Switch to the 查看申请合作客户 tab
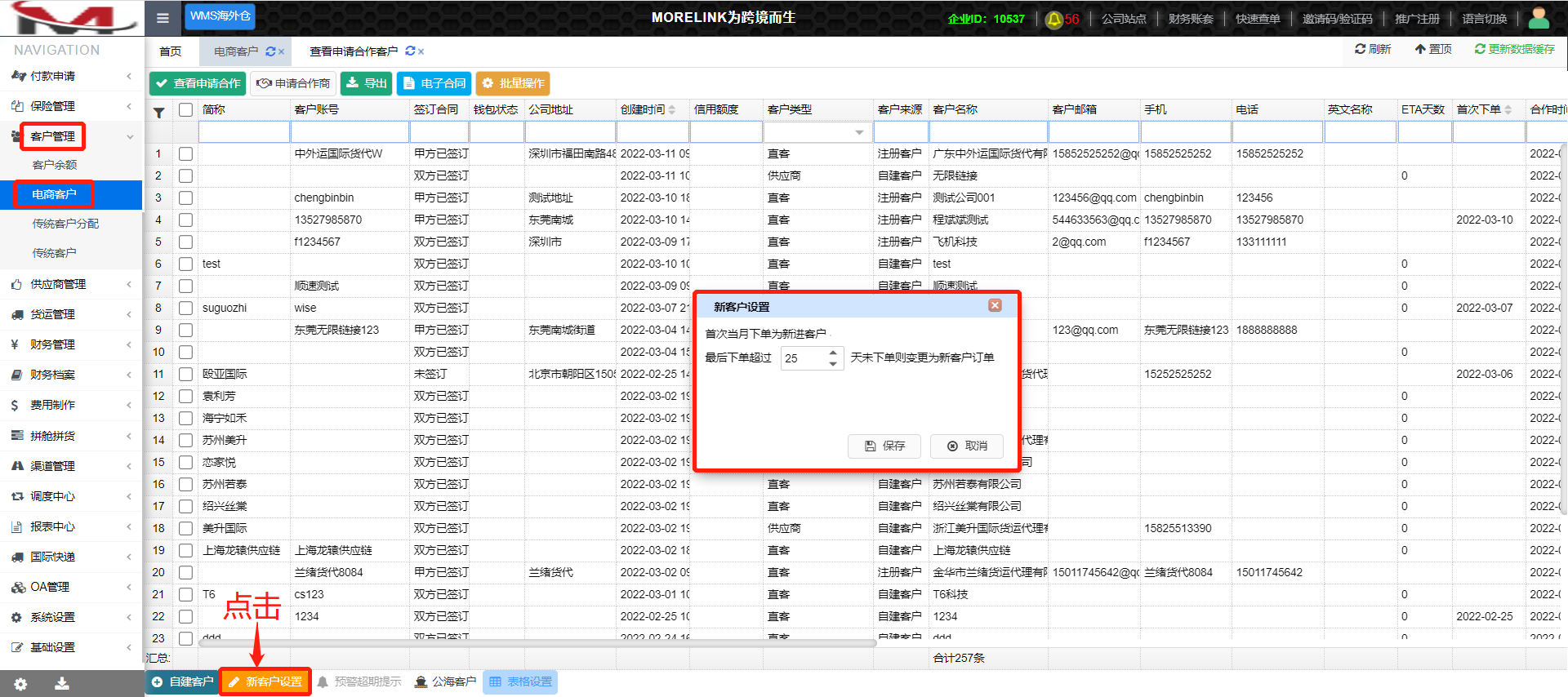Viewport: 1568px width, 697px height. pos(353,51)
